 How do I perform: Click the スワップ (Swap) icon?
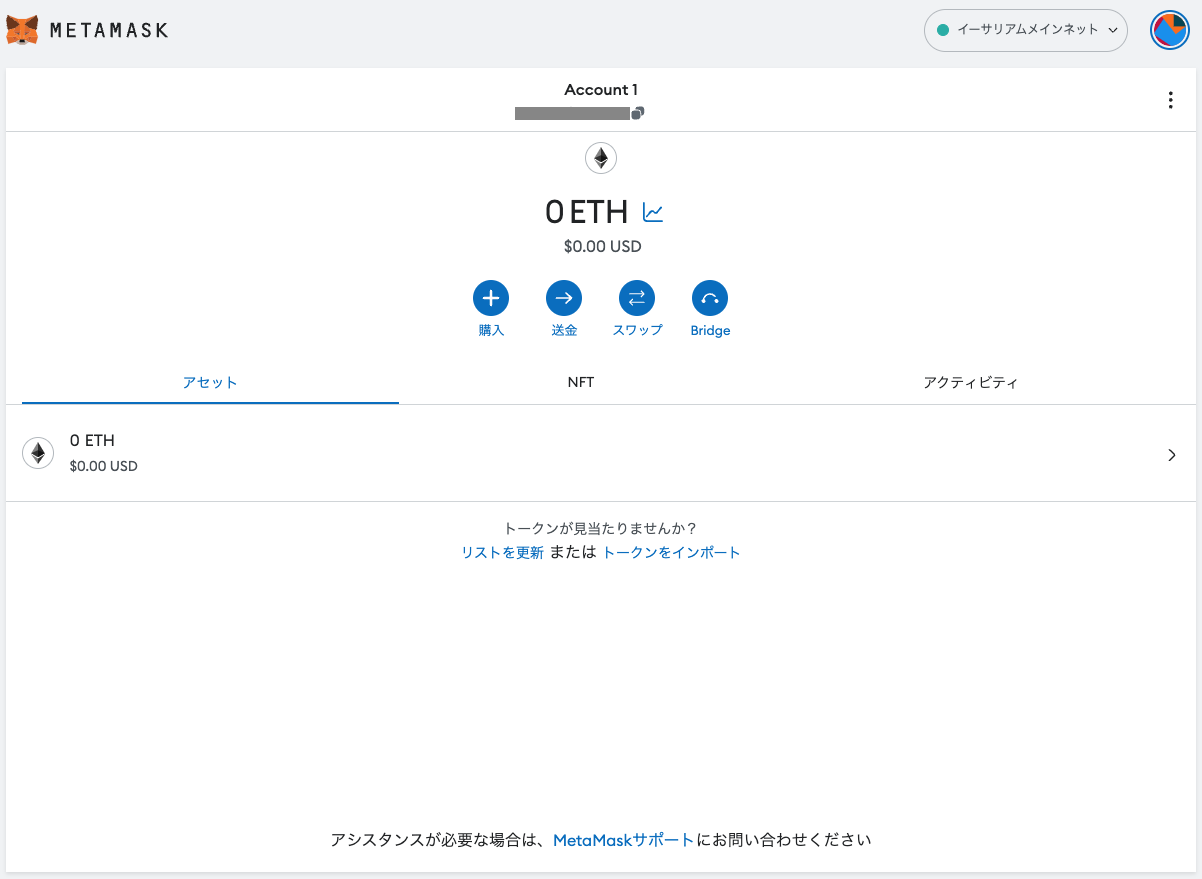pos(637,298)
